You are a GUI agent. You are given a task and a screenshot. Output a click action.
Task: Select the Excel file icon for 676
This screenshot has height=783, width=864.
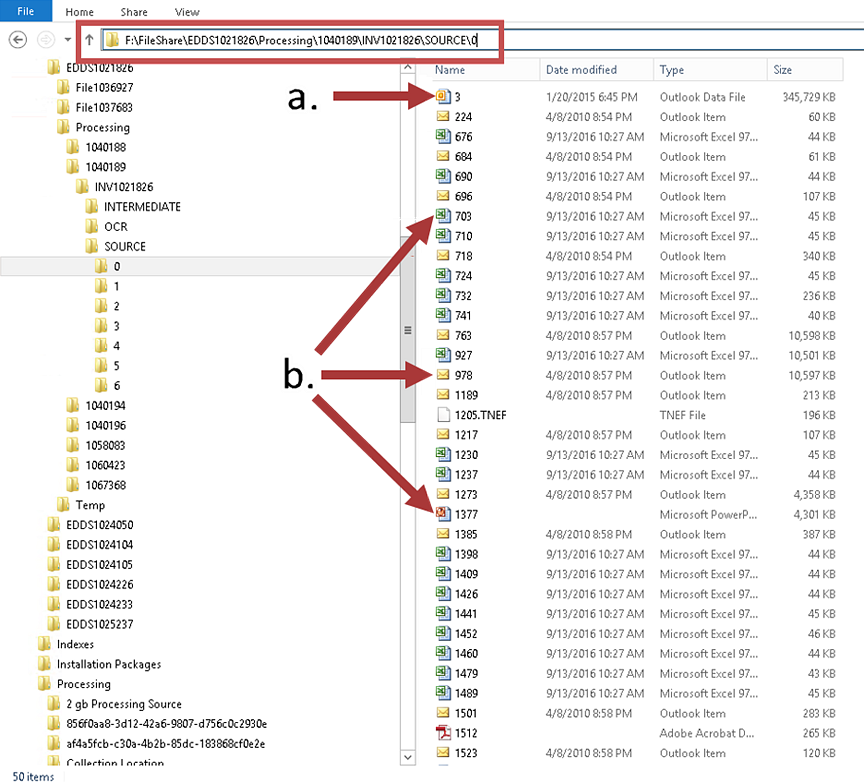coord(443,137)
